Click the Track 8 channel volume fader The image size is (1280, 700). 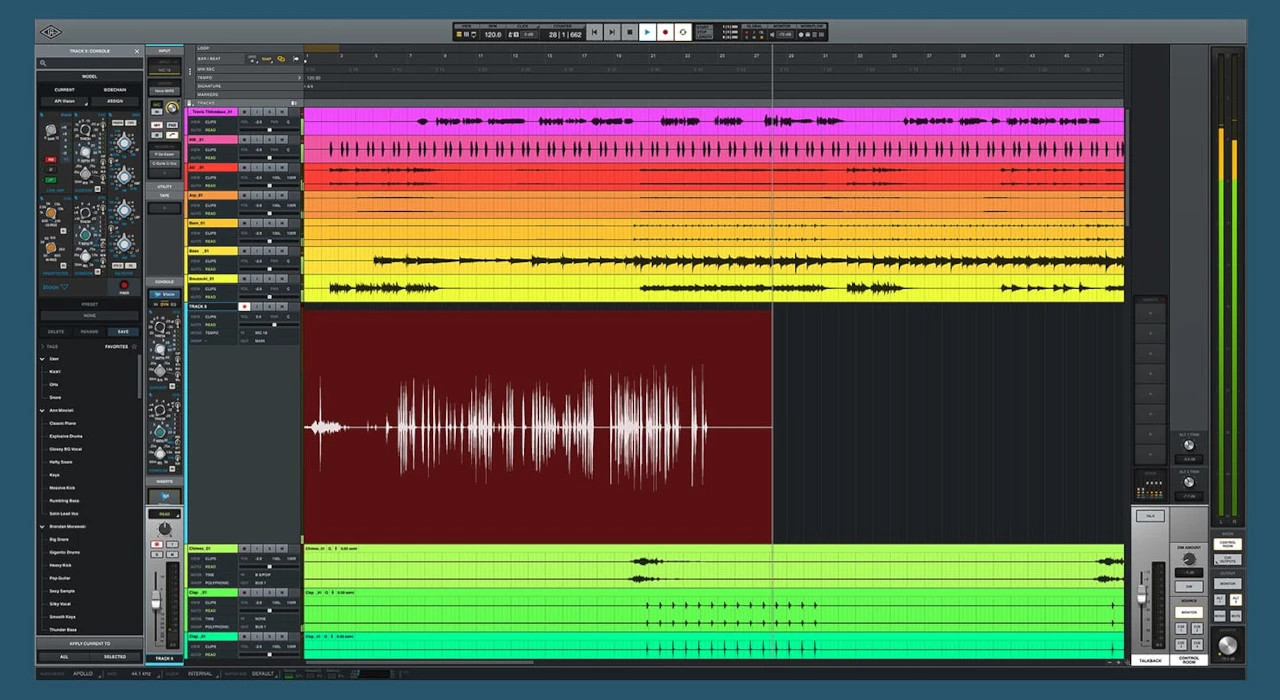pyautogui.click(x=155, y=600)
